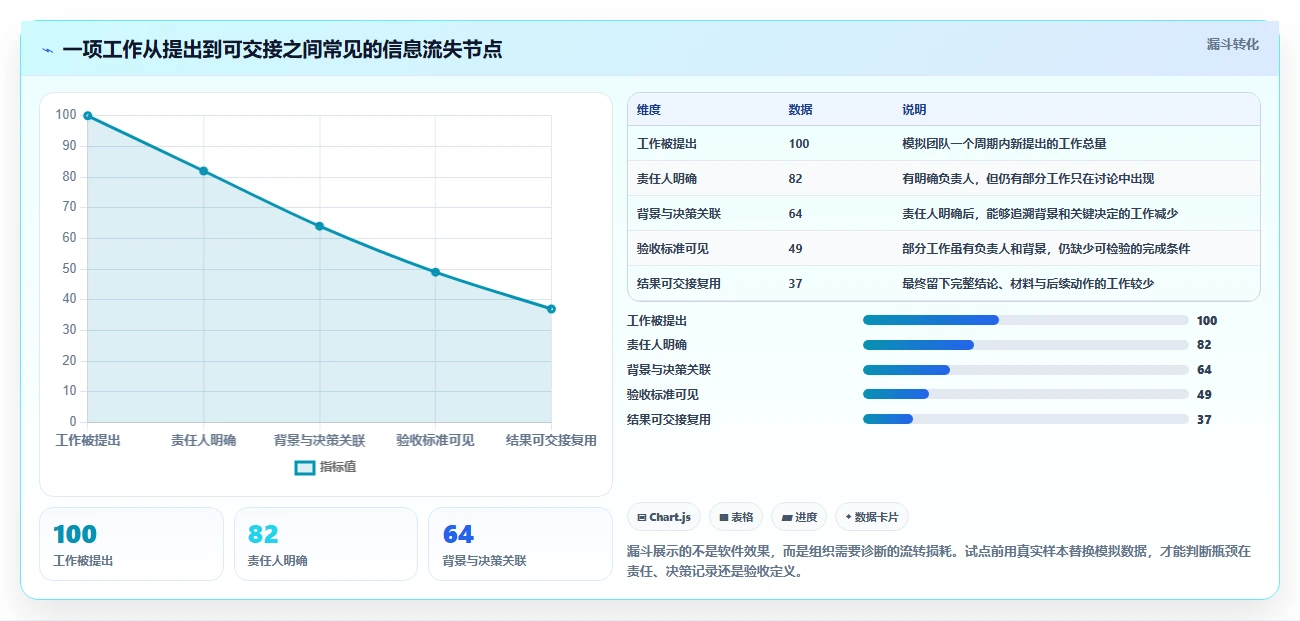Viewport: 1300px width, 621px height.
Task: Toggle the 指标值 legend swatch
Action: tap(305, 467)
